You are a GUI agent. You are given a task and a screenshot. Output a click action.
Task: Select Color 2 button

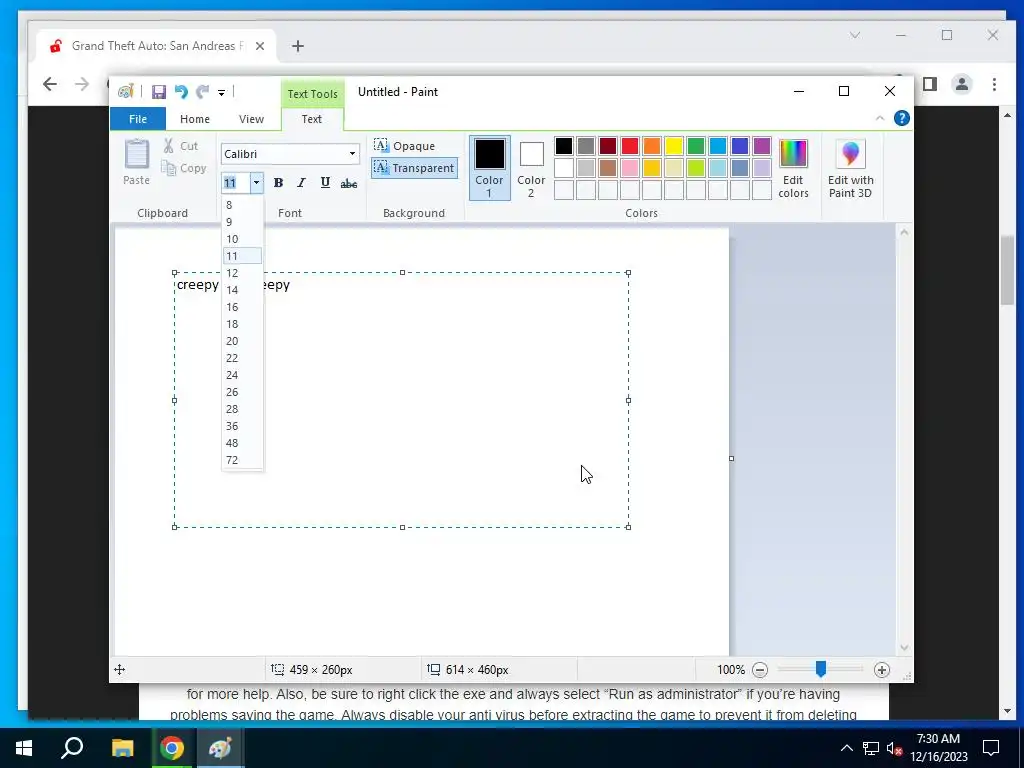[531, 168]
